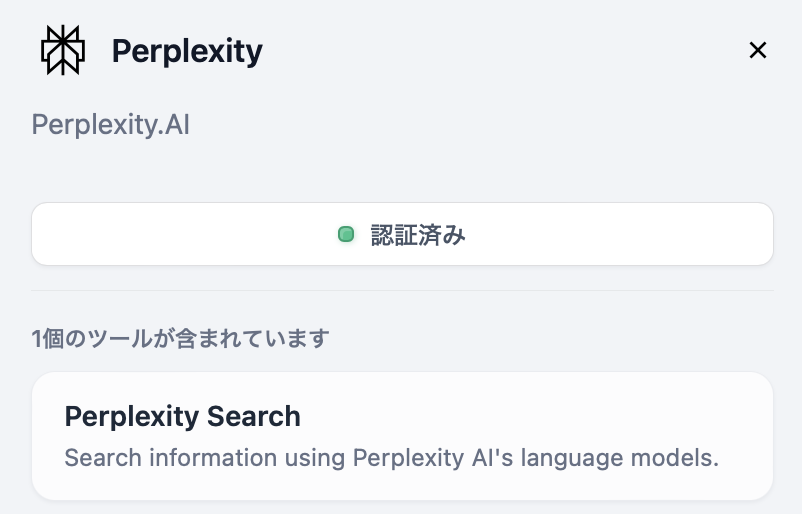Image resolution: width=802 pixels, height=514 pixels.
Task: Click the Perplexity logo icon
Action: [x=63, y=50]
